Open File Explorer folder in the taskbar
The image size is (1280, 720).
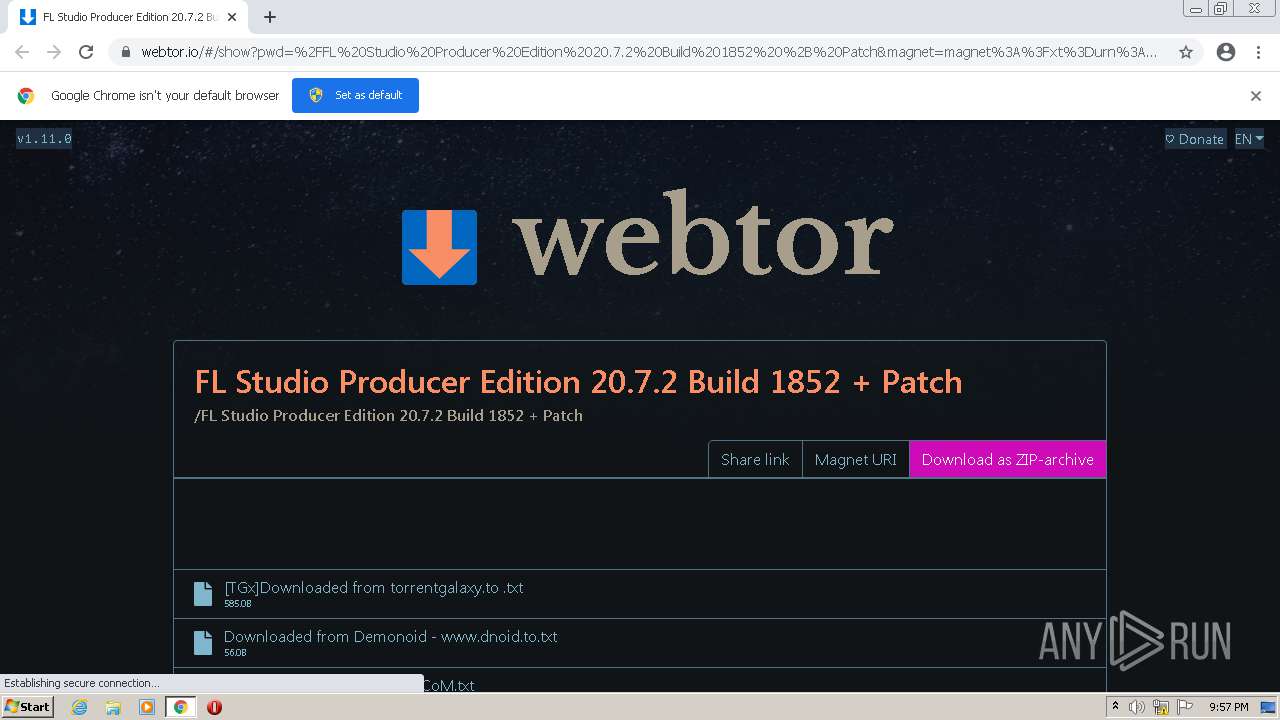pyautogui.click(x=113, y=707)
